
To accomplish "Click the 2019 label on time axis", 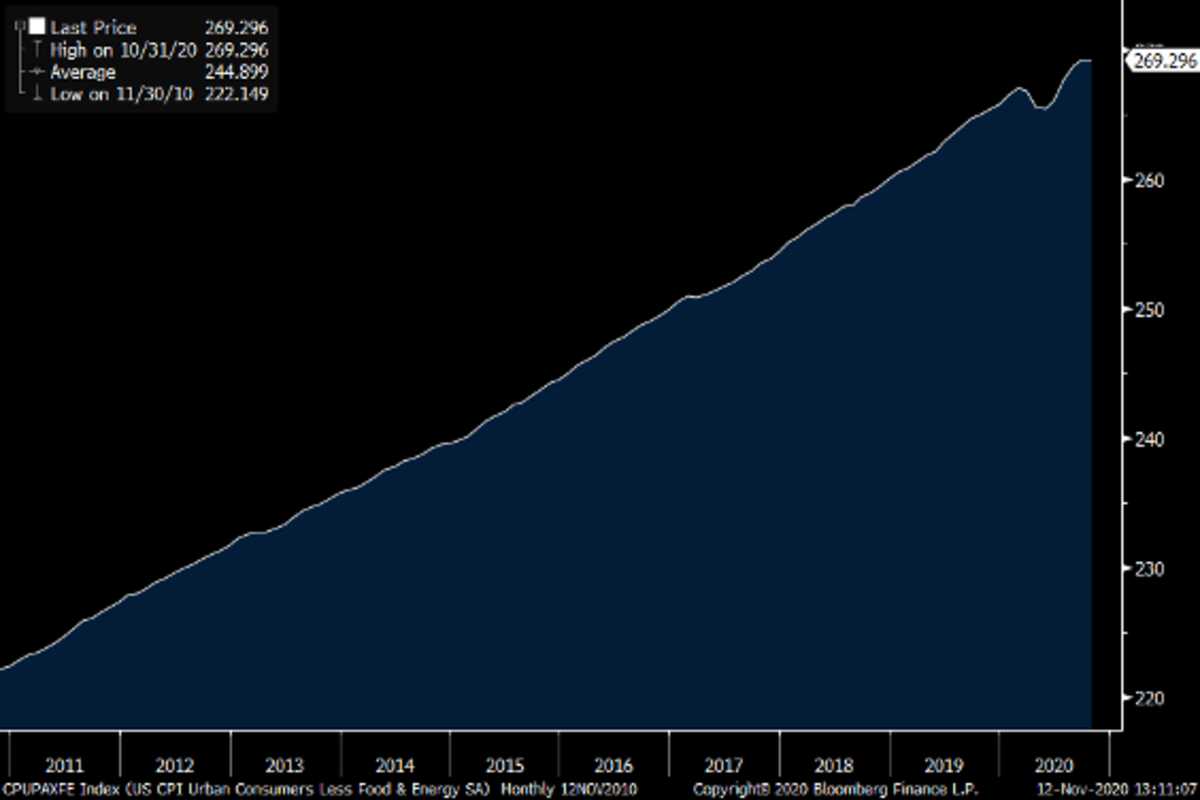I will tap(943, 766).
